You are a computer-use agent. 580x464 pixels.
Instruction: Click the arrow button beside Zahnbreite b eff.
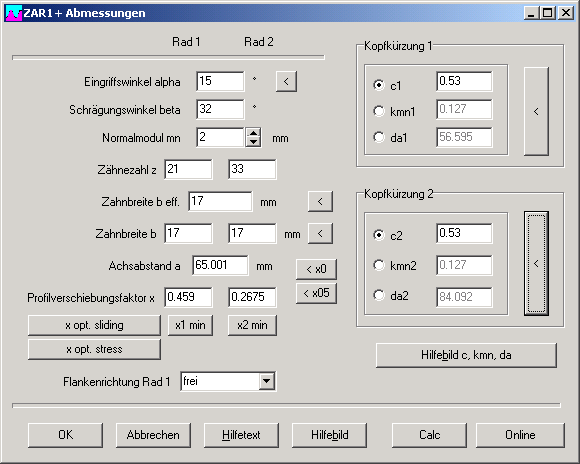pos(320,202)
